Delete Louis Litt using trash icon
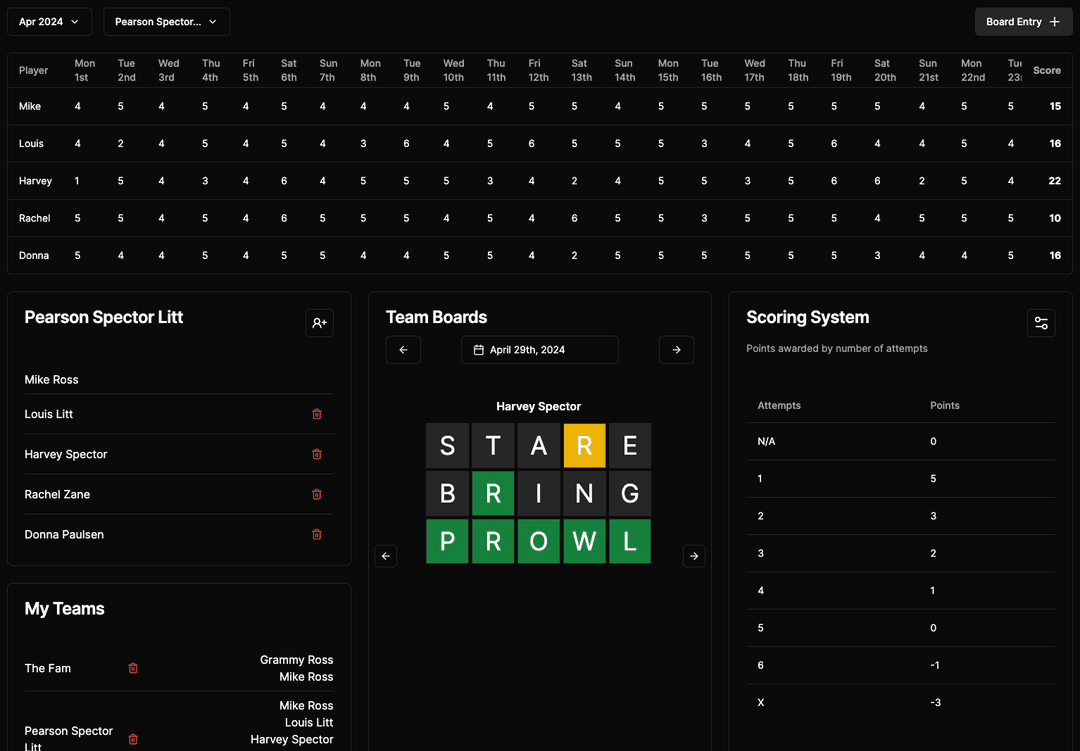 317,414
